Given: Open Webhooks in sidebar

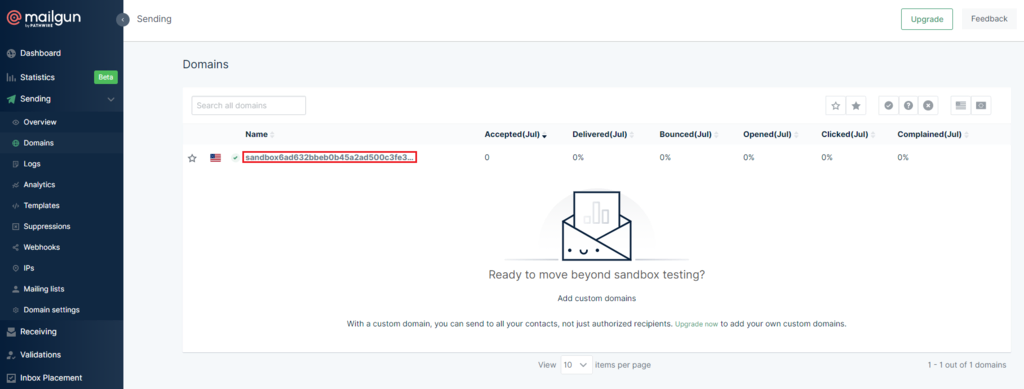Looking at the screenshot, I should (x=42, y=247).
